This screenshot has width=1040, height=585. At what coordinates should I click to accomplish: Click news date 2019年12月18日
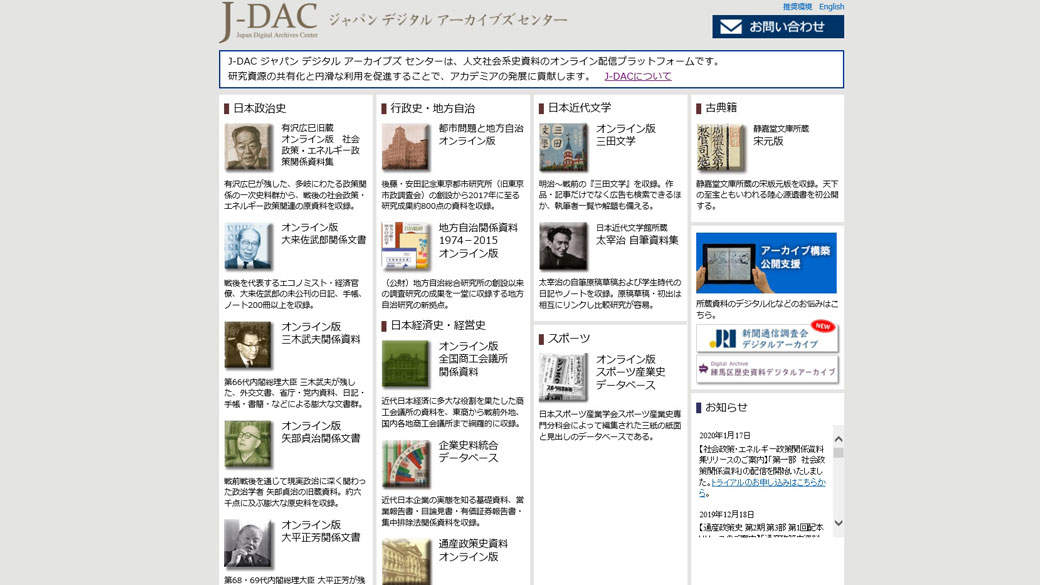tap(727, 515)
